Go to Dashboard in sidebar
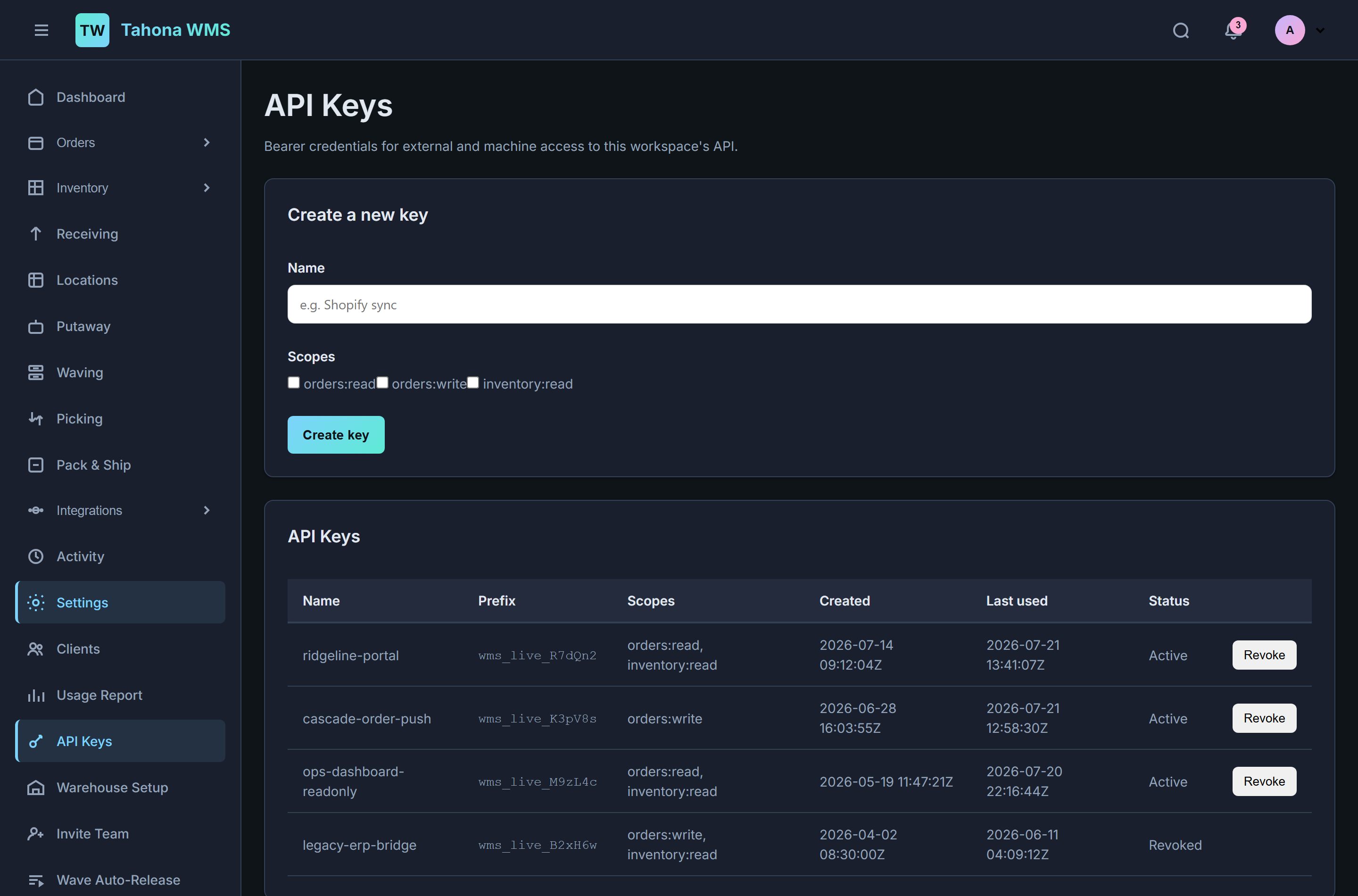The image size is (1358, 896). [120, 97]
